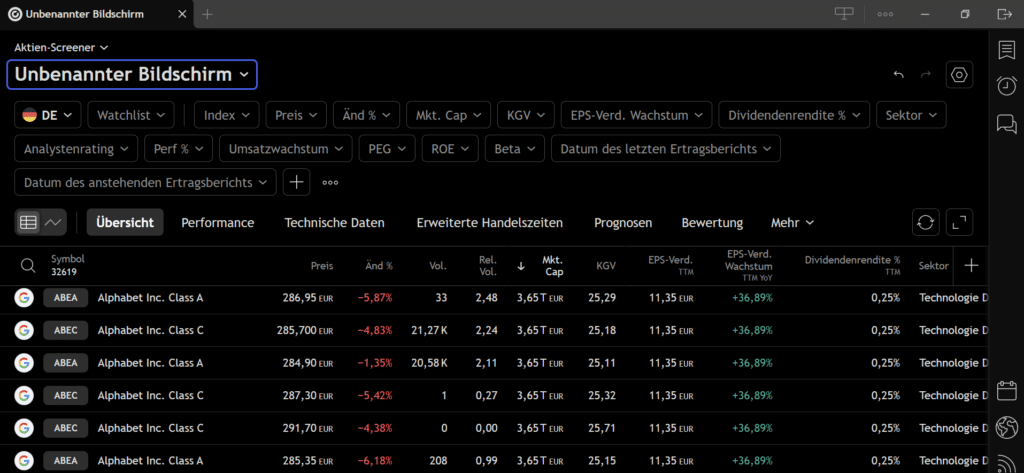Click the undo arrow icon
Viewport: 1024px width, 473px height.
899,74
